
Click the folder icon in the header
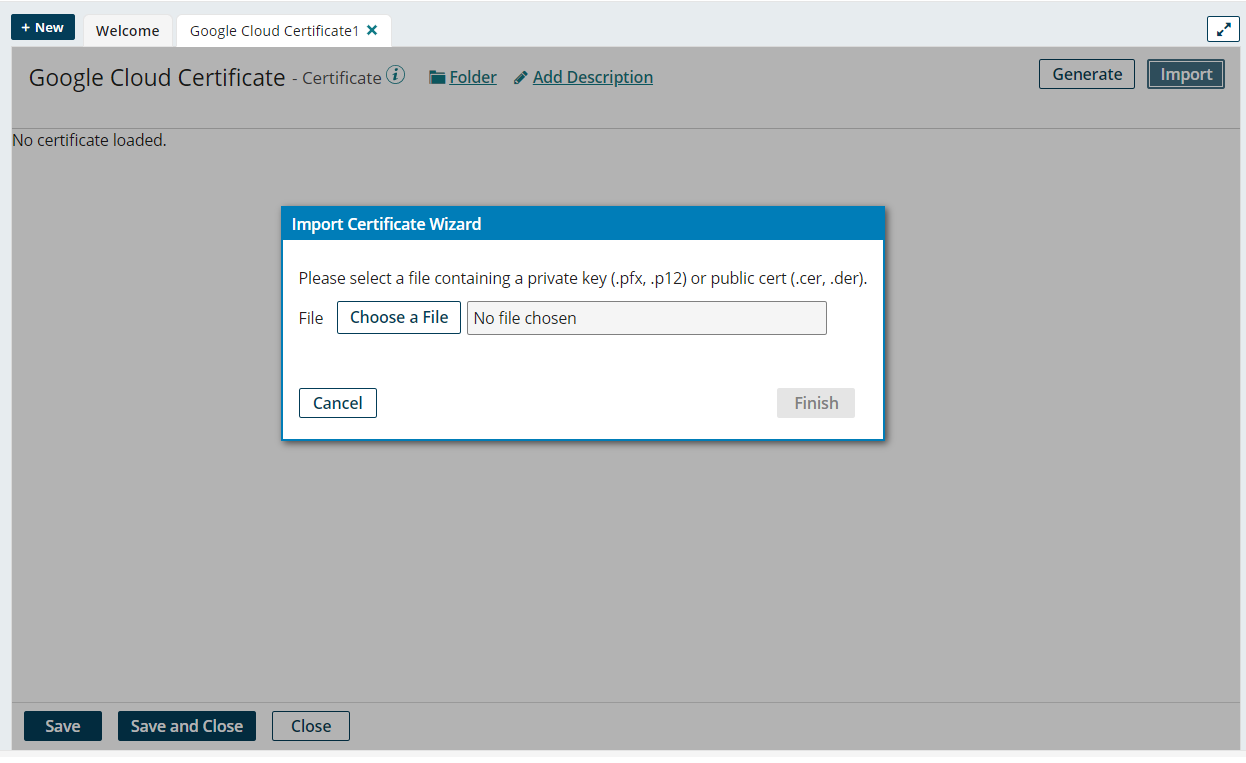coord(437,78)
